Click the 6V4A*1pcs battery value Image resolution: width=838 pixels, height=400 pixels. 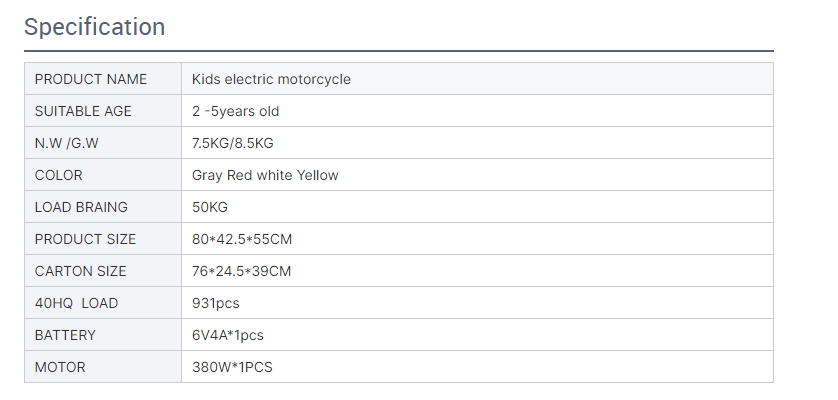[x=228, y=335]
